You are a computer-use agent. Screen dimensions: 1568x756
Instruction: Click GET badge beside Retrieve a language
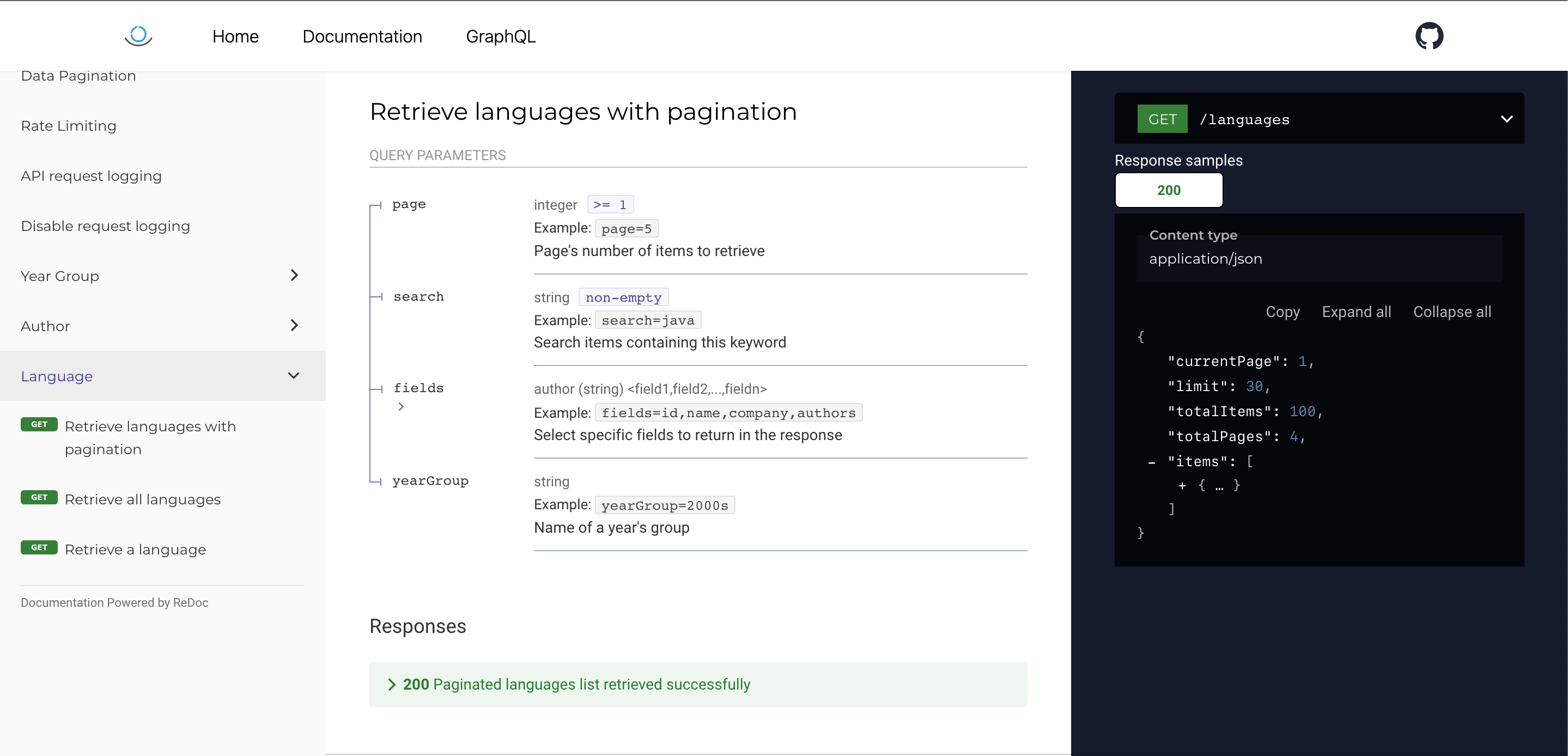click(39, 547)
